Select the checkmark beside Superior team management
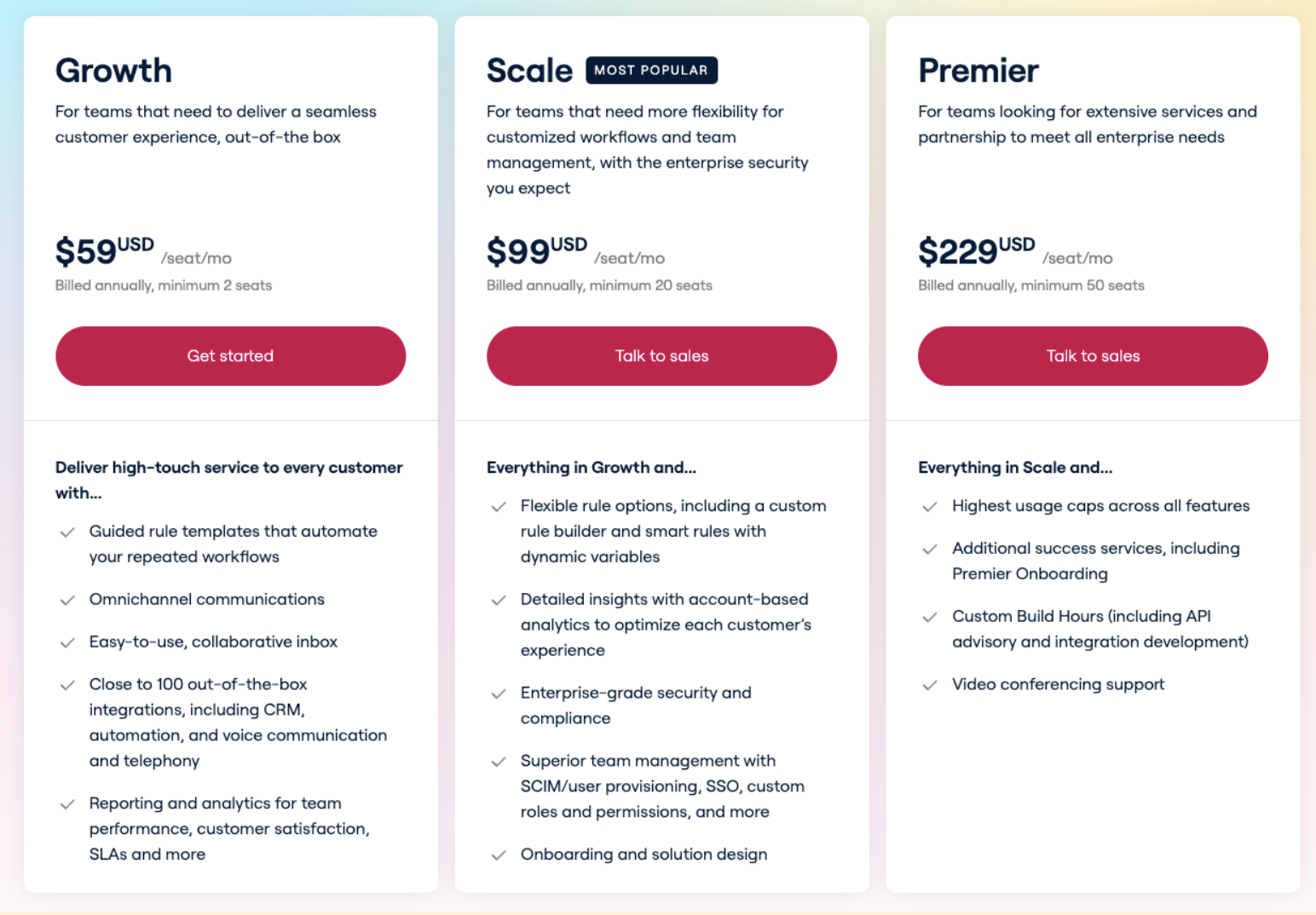The image size is (1316, 915). tap(499, 761)
